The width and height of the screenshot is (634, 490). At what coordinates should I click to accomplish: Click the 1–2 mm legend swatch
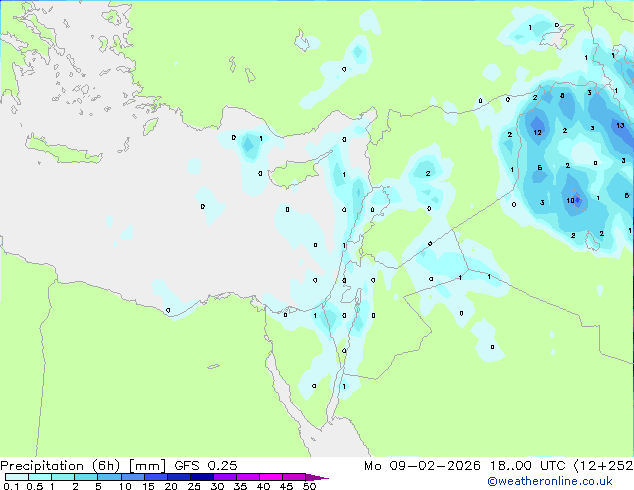point(63,477)
